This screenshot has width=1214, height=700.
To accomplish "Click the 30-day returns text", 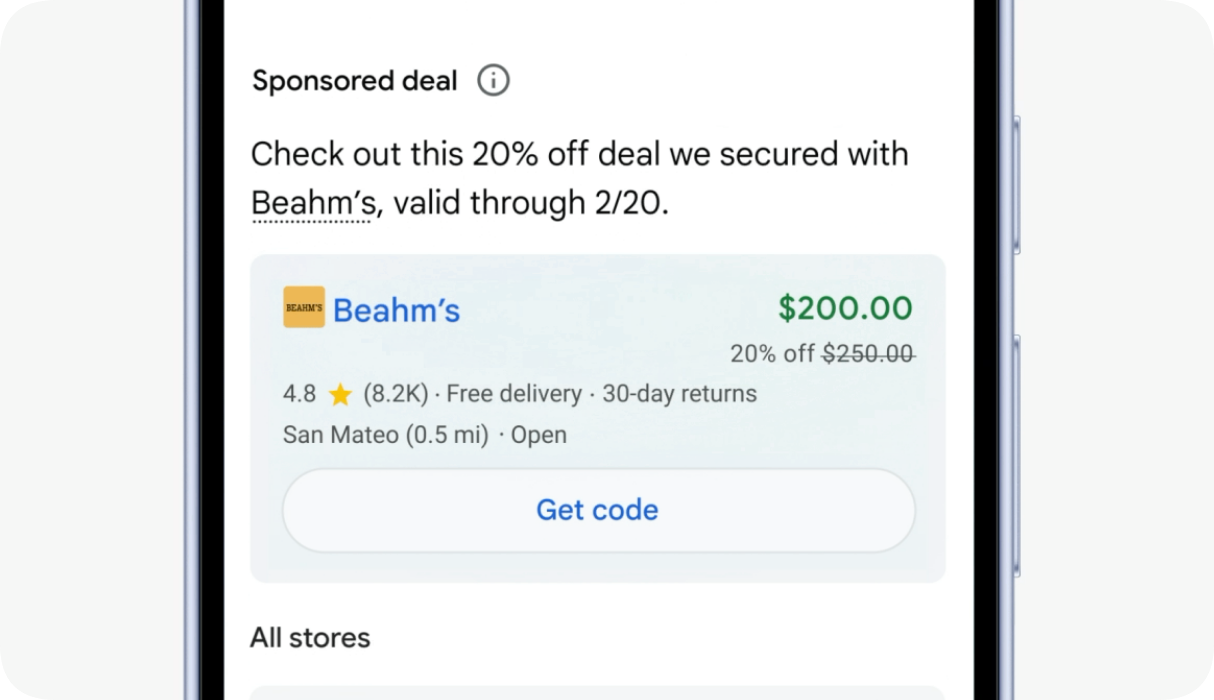I will (679, 395).
